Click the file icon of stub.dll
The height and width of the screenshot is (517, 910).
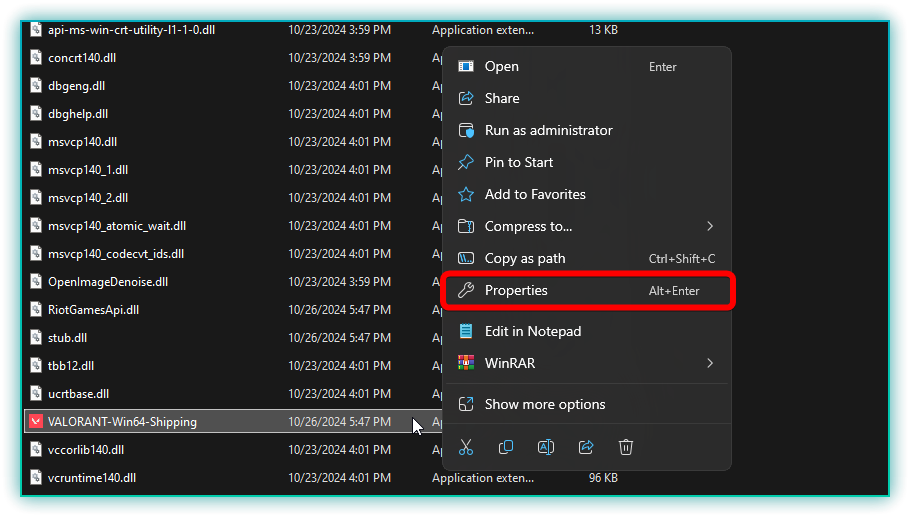pos(36,337)
